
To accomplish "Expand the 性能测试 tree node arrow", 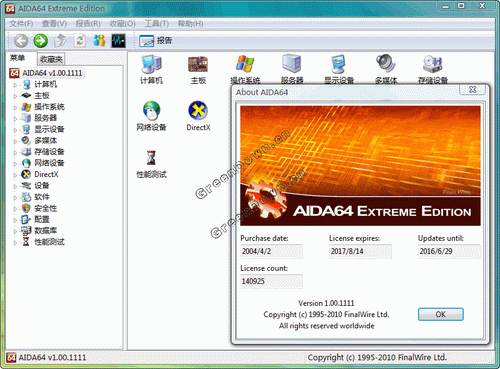I will [15, 243].
